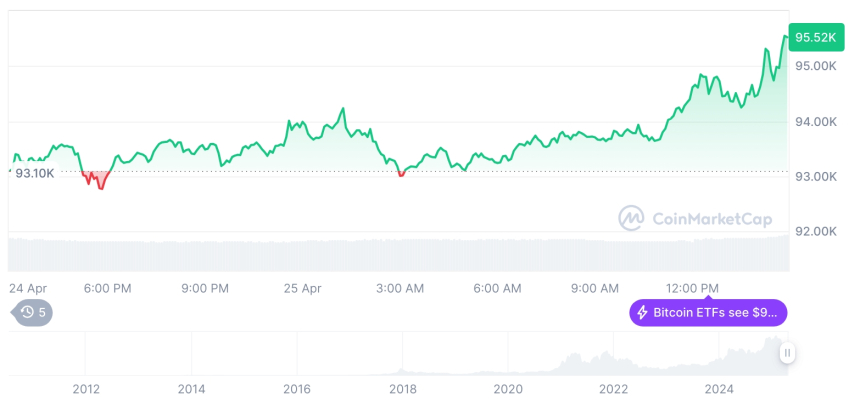The height and width of the screenshot is (401, 860).
Task: Click the green 95.52K current price tag
Action: (x=814, y=37)
